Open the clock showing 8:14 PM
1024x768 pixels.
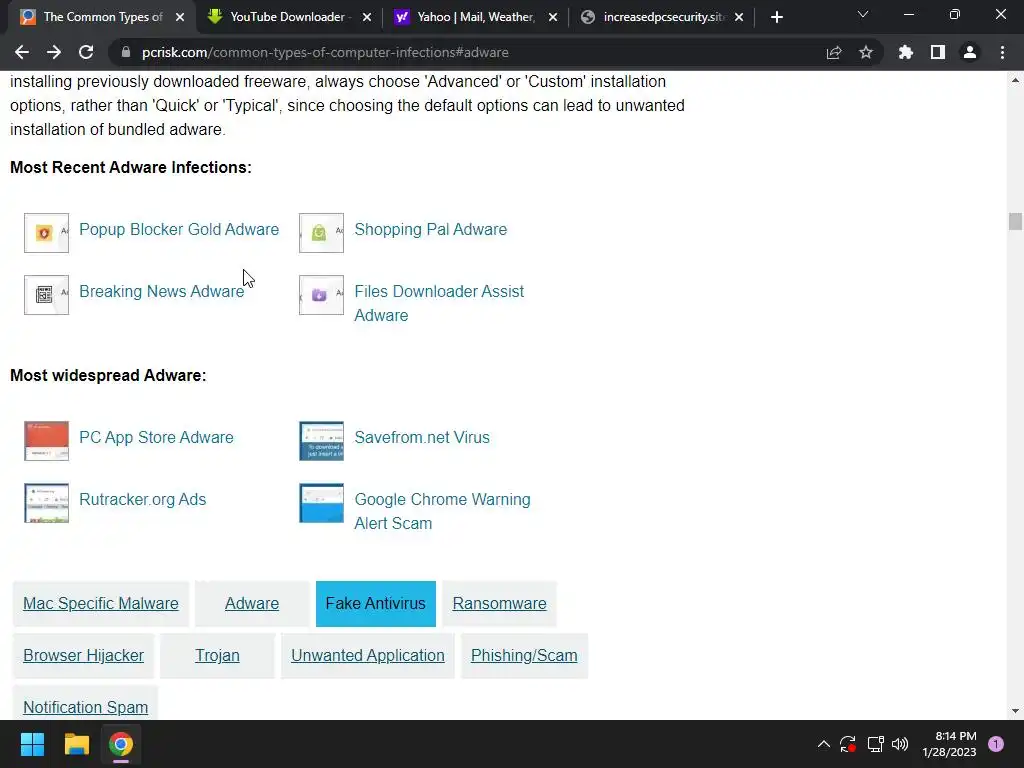point(949,744)
